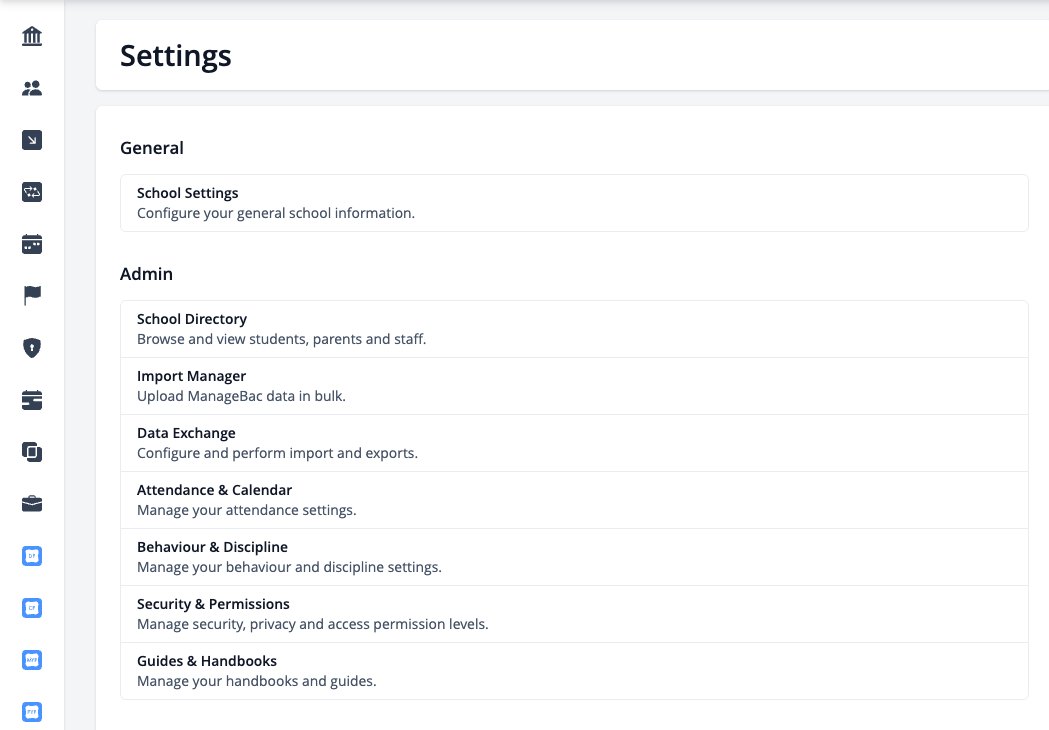Click the card/payment icon in sidebar
This screenshot has width=1049, height=730.
coord(31,400)
